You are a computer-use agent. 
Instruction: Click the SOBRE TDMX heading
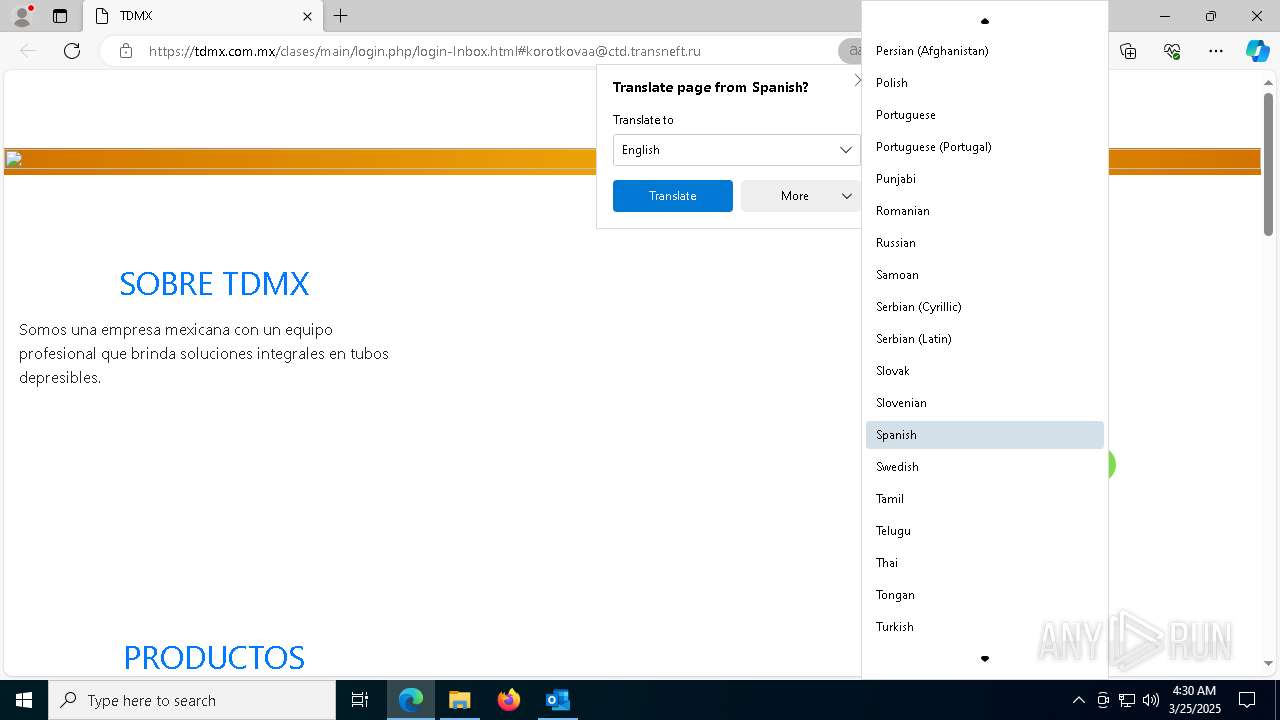(x=214, y=284)
